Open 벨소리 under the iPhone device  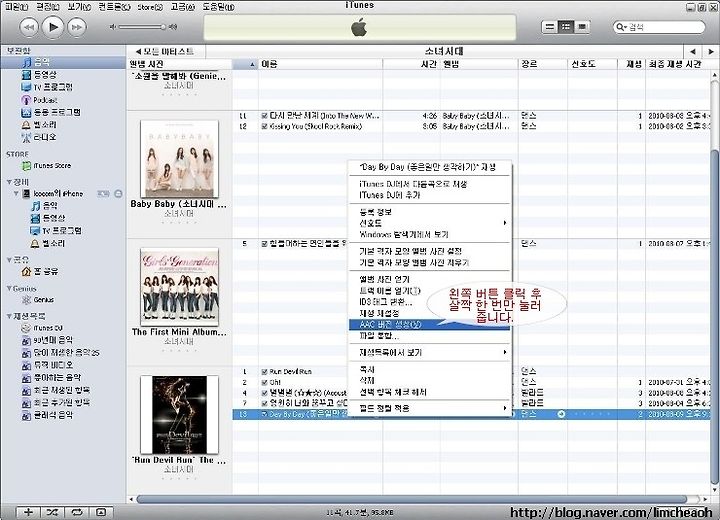(54, 243)
